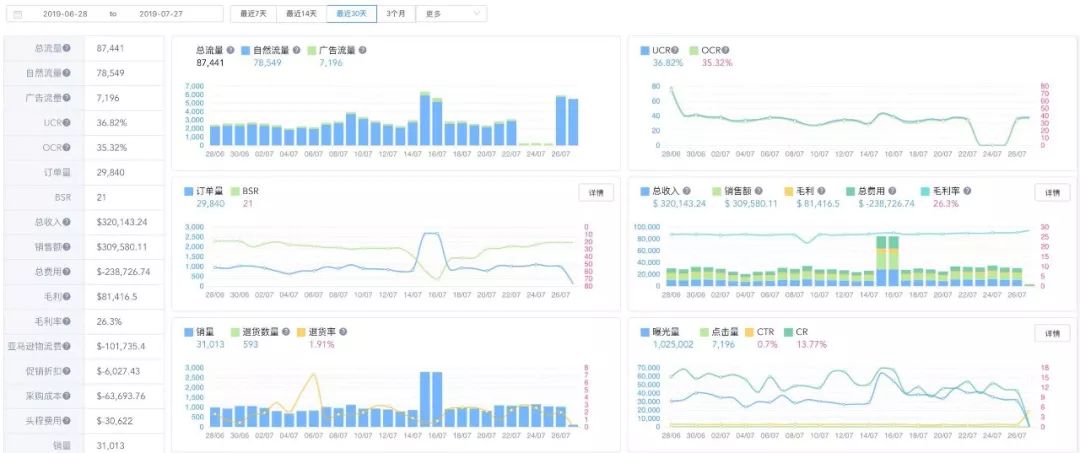This screenshot has height=453, width=1080.
Task: Click the help icon beside 销售额 in the metrics table
Action: [68, 246]
